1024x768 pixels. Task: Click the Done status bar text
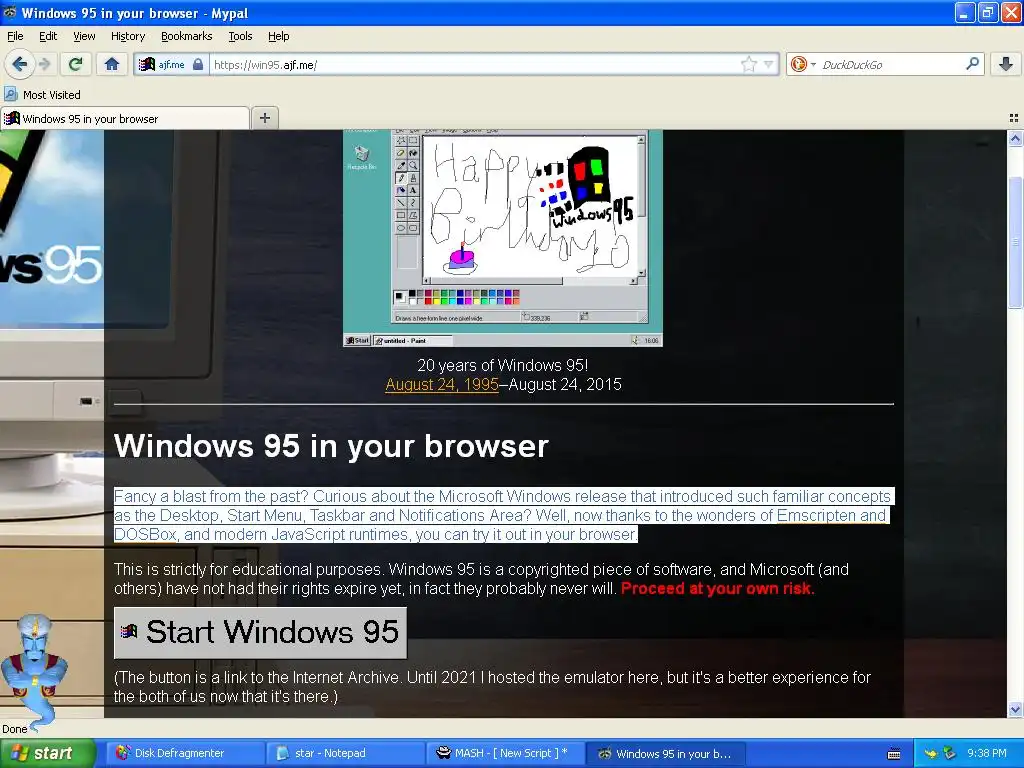[14, 729]
